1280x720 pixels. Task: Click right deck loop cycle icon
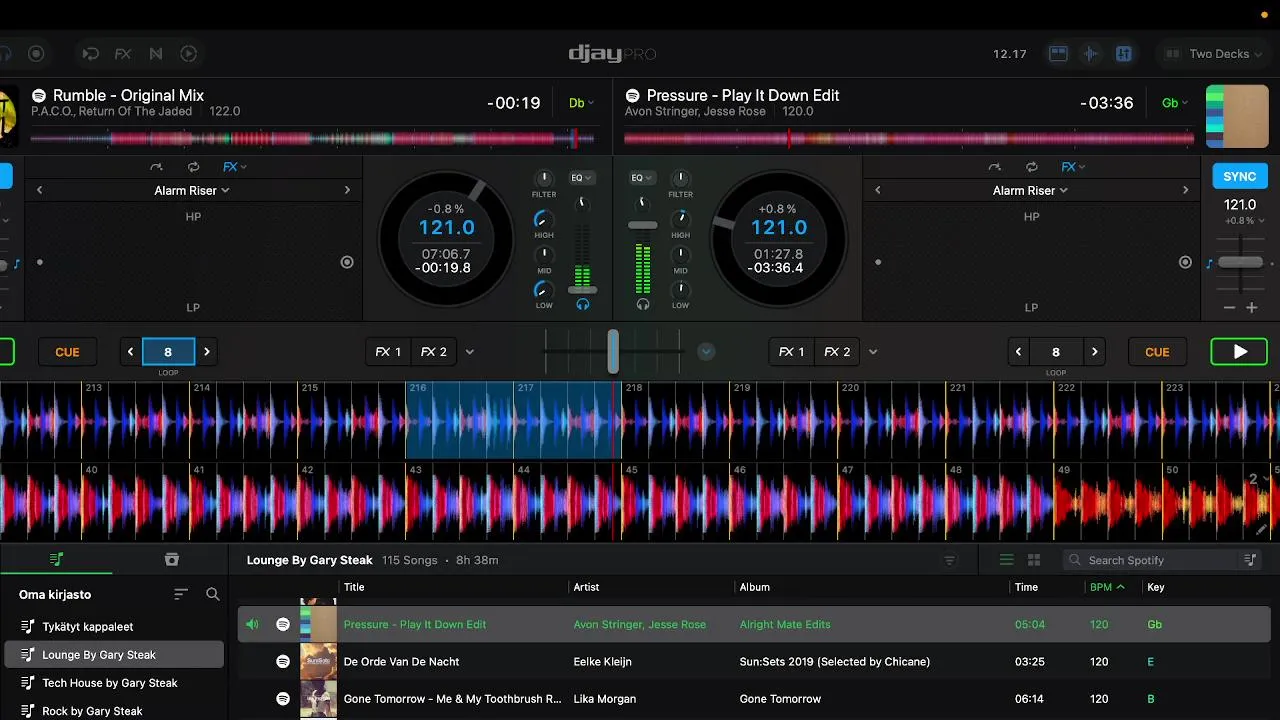pos(1031,167)
